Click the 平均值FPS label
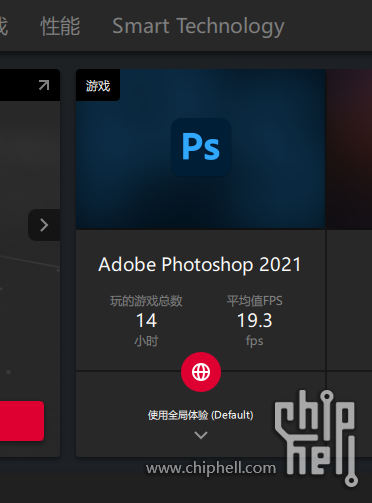The width and height of the screenshot is (372, 503). tap(255, 301)
